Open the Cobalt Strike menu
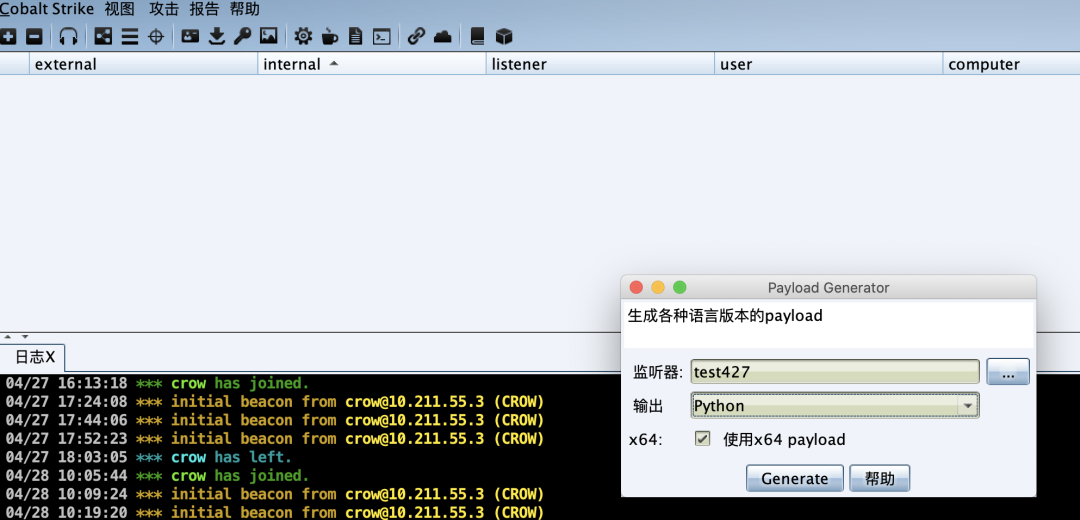The image size is (1080, 520). (x=47, y=10)
